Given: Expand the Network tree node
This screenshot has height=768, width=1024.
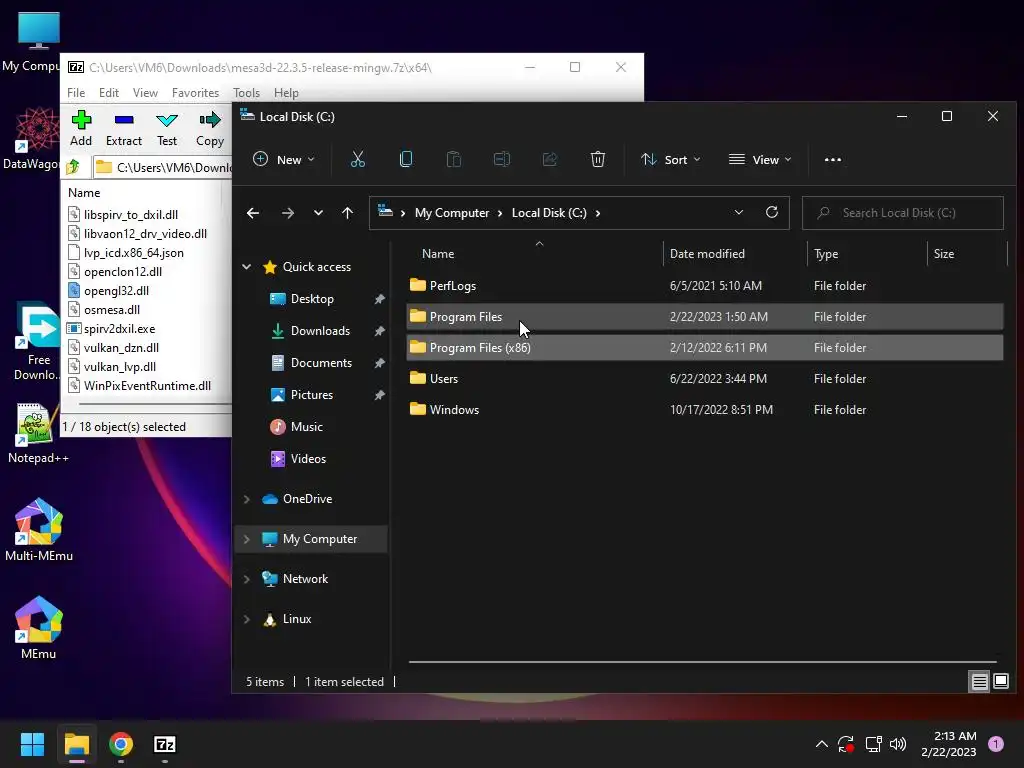Looking at the screenshot, I should pos(247,579).
